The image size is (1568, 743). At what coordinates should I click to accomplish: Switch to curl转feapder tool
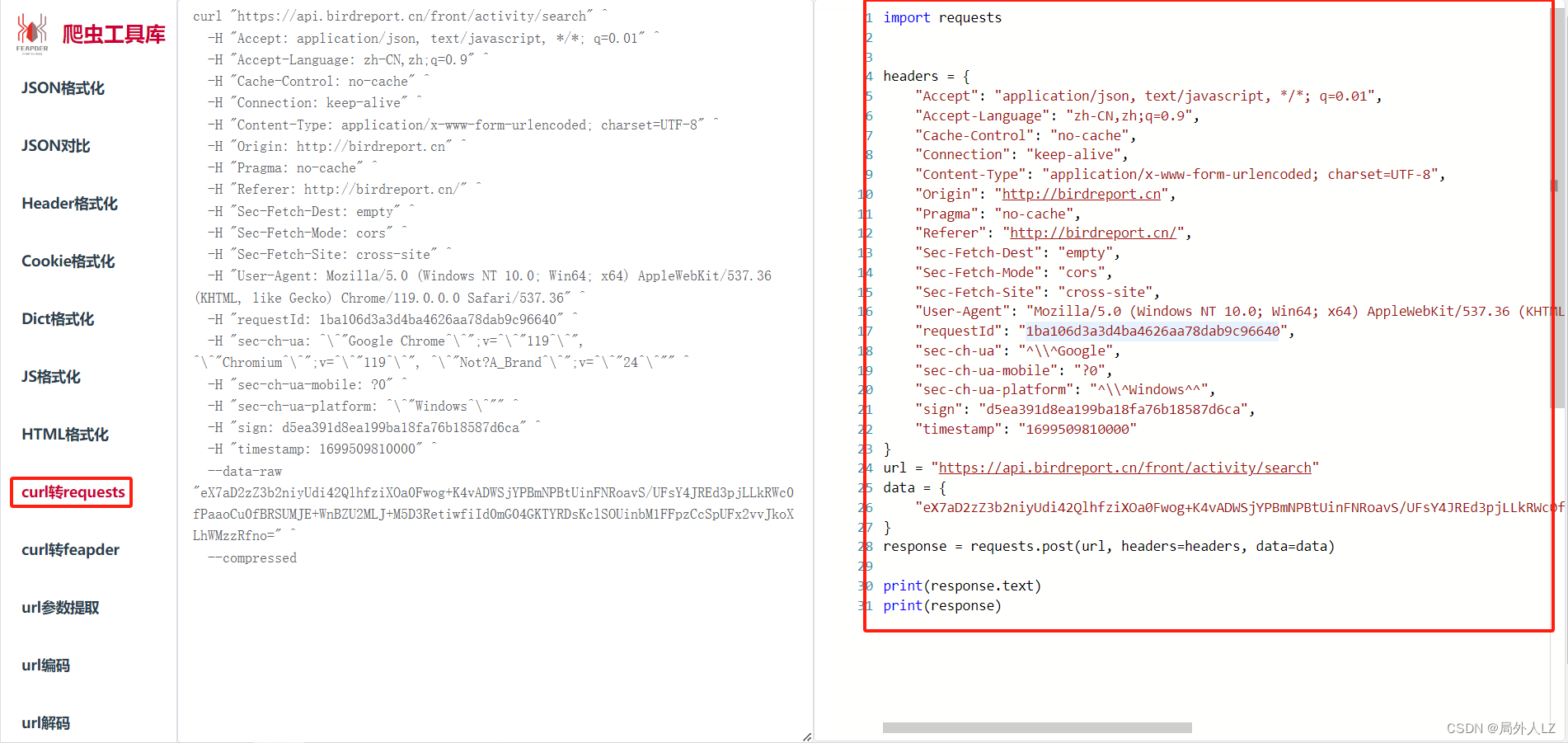tap(71, 550)
